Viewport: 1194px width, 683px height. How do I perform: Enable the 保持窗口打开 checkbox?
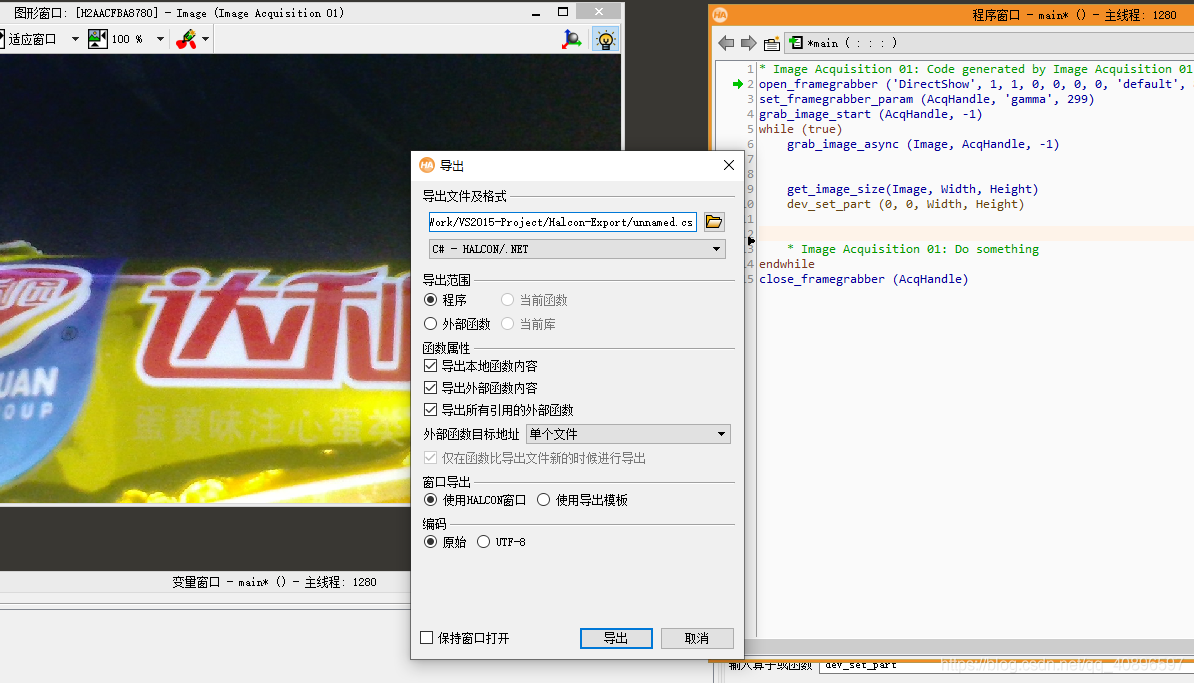pyautogui.click(x=427, y=638)
